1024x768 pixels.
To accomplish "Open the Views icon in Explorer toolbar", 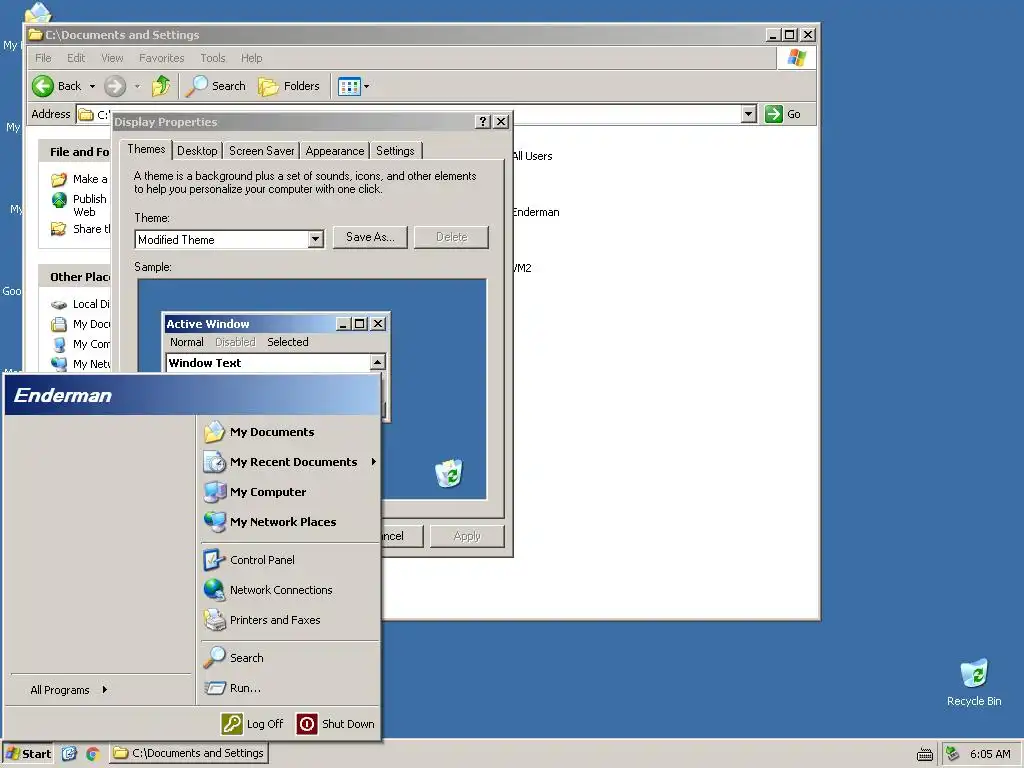I will tap(349, 86).
